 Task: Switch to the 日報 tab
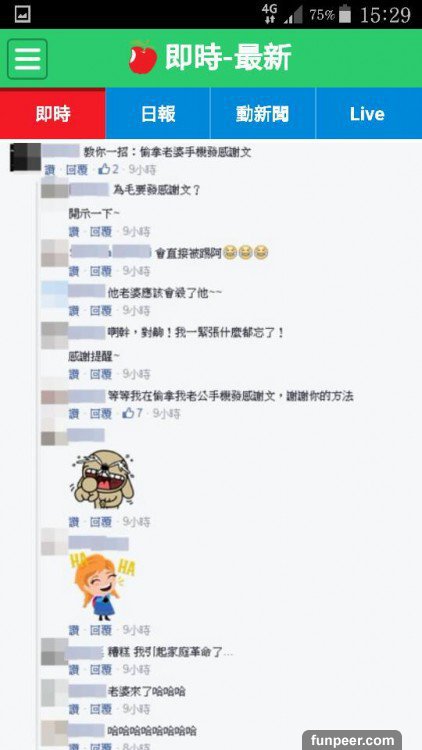[x=158, y=114]
